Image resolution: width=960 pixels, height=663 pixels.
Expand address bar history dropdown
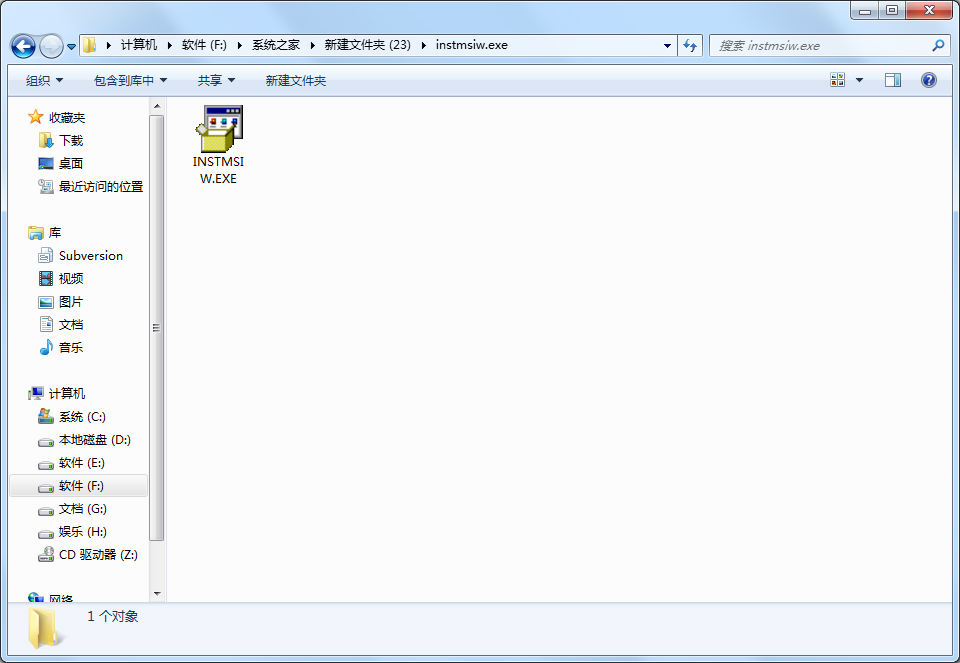[668, 45]
